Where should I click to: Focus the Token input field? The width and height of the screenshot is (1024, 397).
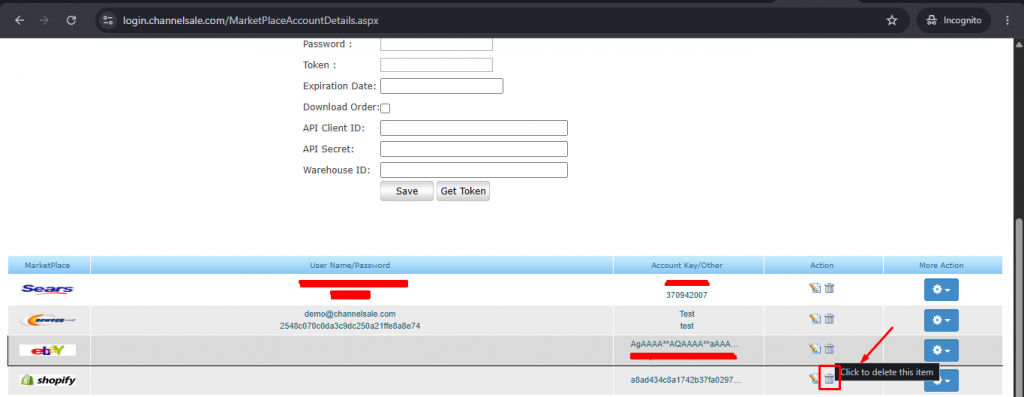tap(436, 65)
